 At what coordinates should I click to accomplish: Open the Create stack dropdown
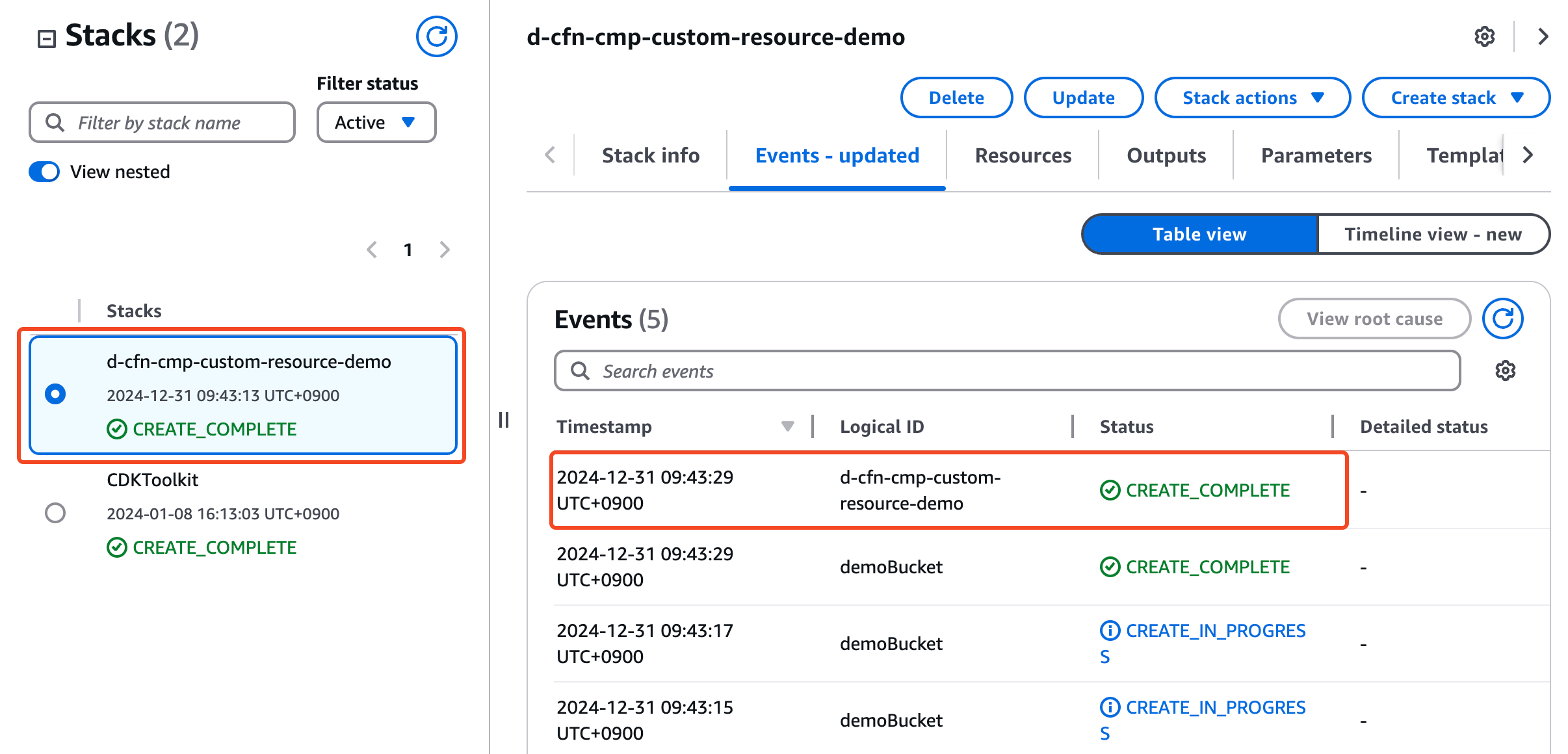pos(1456,97)
